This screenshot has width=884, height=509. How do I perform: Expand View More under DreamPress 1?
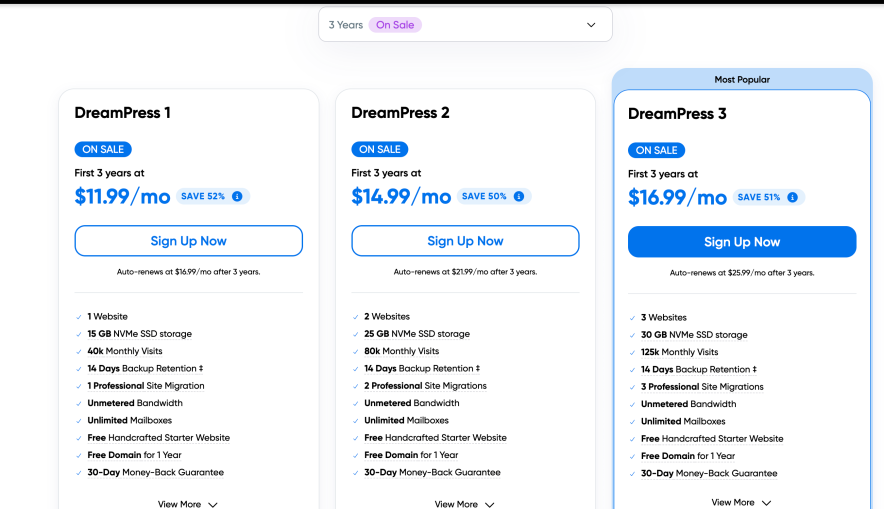[x=188, y=504]
